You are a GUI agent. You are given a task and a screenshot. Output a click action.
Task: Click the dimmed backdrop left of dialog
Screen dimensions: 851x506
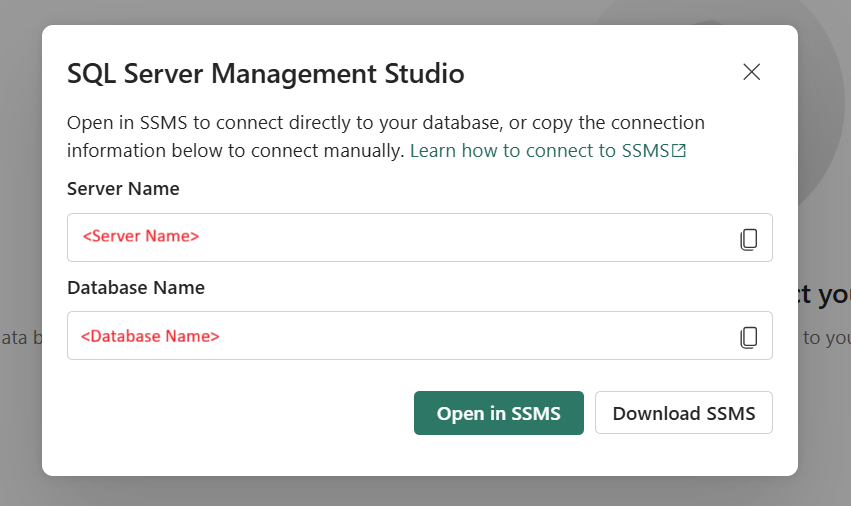click(x=20, y=200)
